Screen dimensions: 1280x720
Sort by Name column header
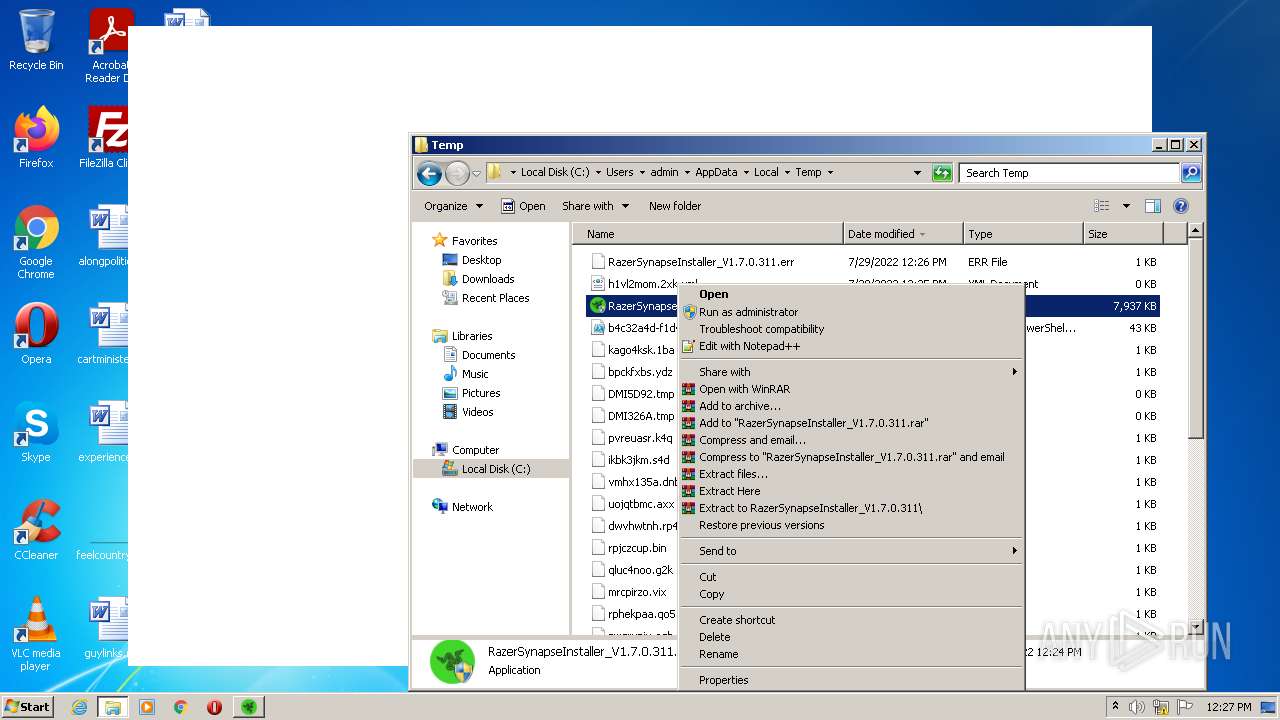point(708,234)
